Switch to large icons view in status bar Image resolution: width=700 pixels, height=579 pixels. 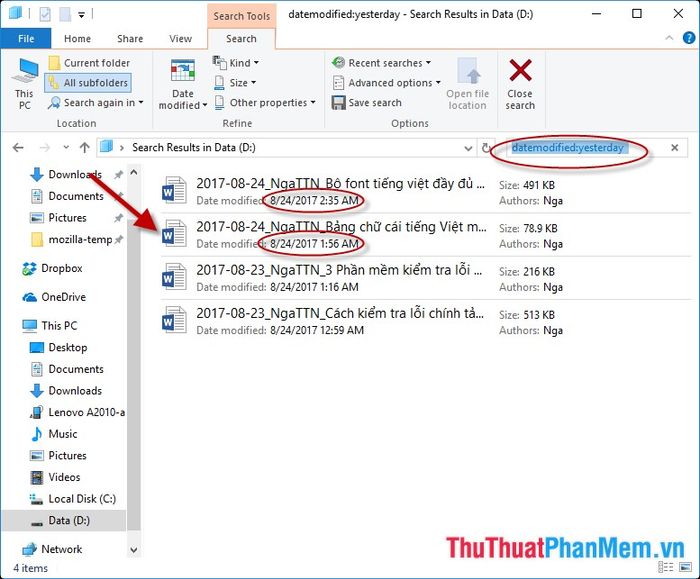pyautogui.click(x=685, y=567)
